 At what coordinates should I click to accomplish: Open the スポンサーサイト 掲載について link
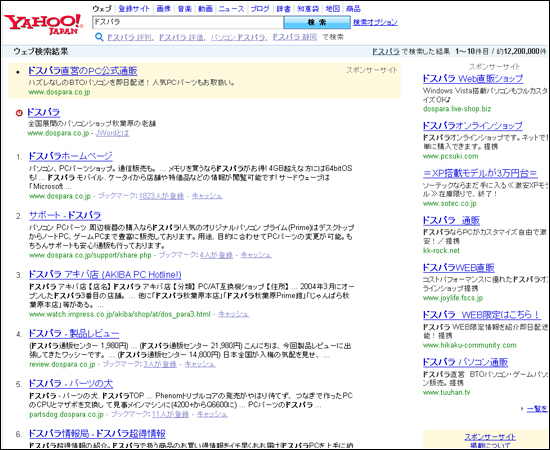pos(490,441)
